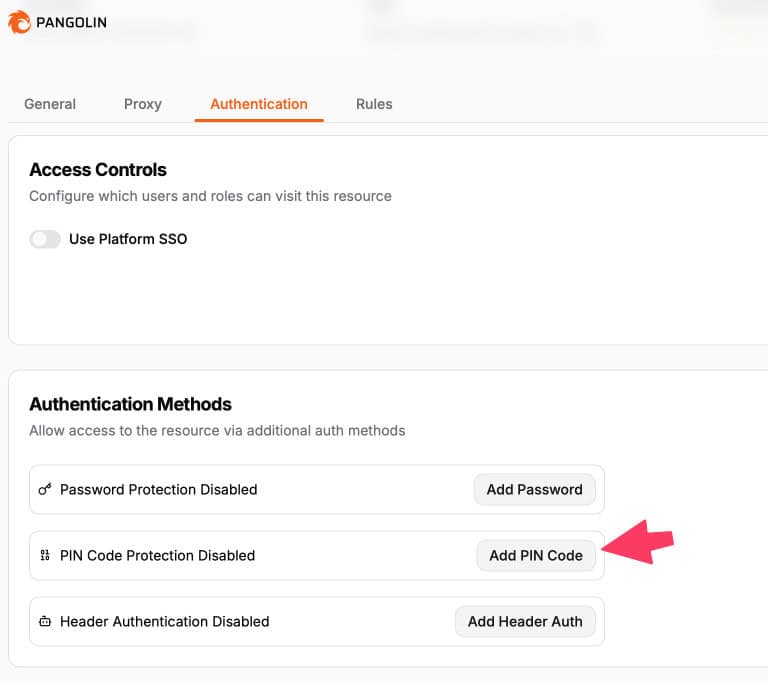Image resolution: width=768 pixels, height=681 pixels.
Task: Open the General tab
Action: click(50, 104)
